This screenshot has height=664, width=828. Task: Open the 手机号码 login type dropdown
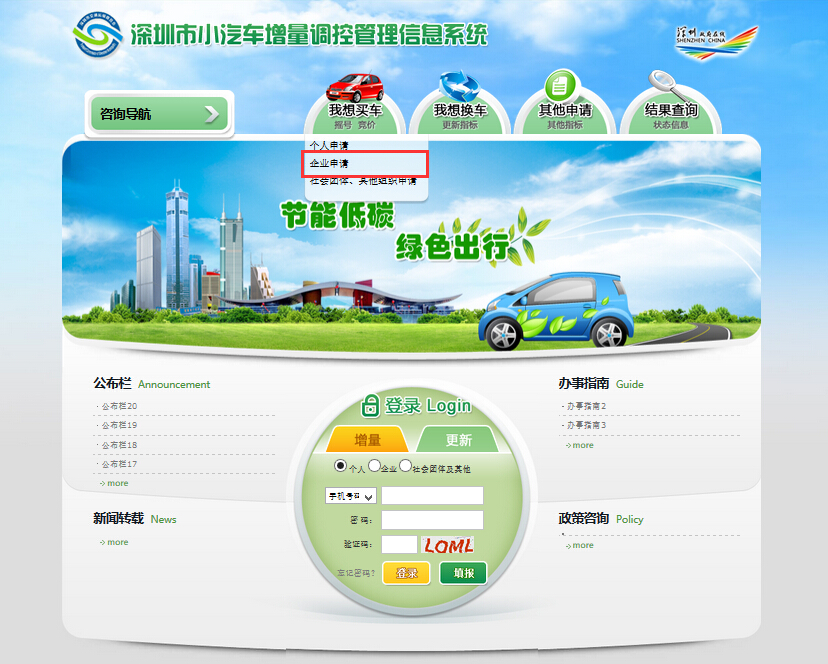coord(350,496)
